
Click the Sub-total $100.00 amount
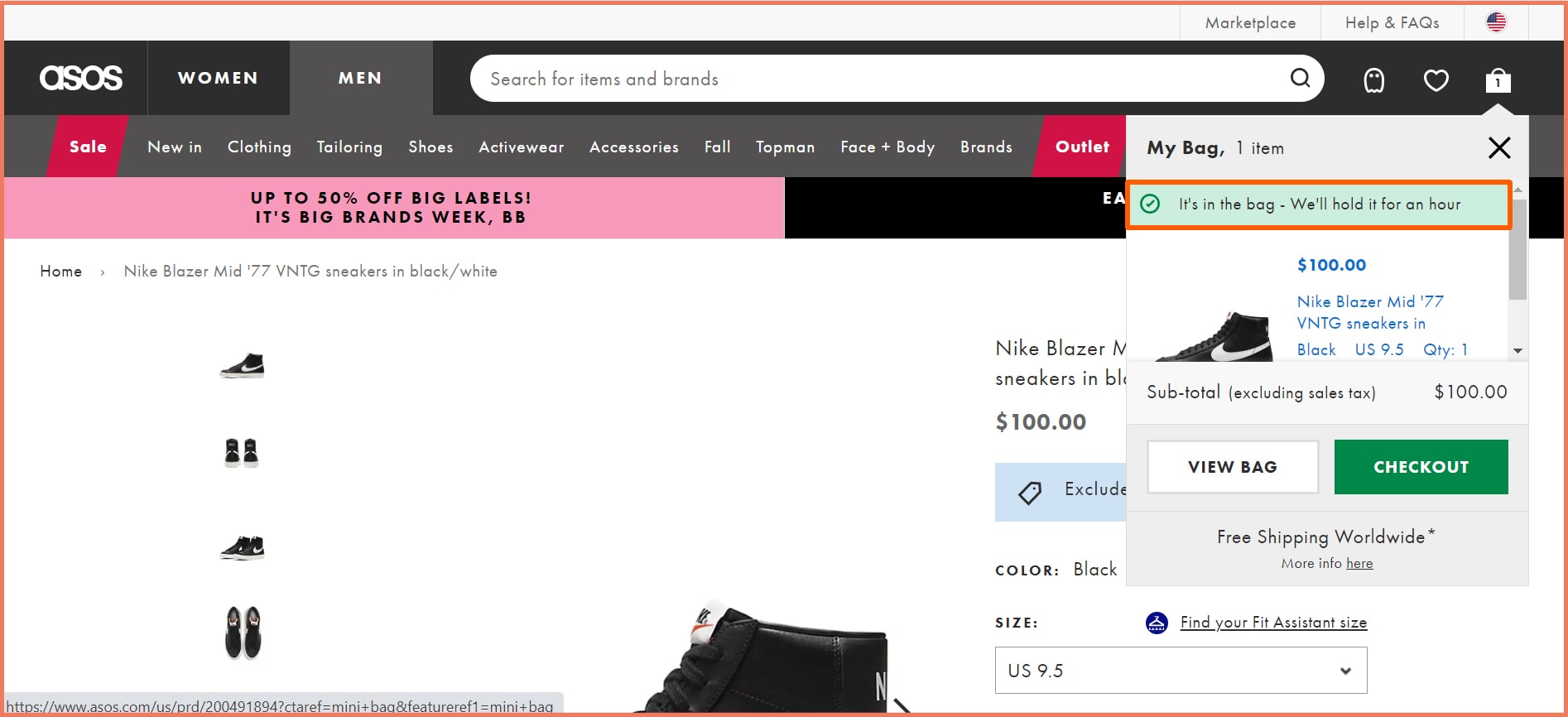pyautogui.click(x=1470, y=392)
